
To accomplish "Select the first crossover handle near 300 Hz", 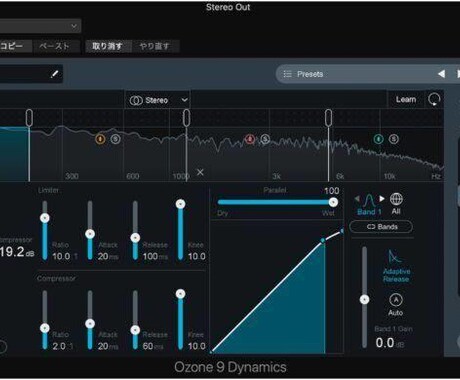I will pyautogui.click(x=29, y=118).
